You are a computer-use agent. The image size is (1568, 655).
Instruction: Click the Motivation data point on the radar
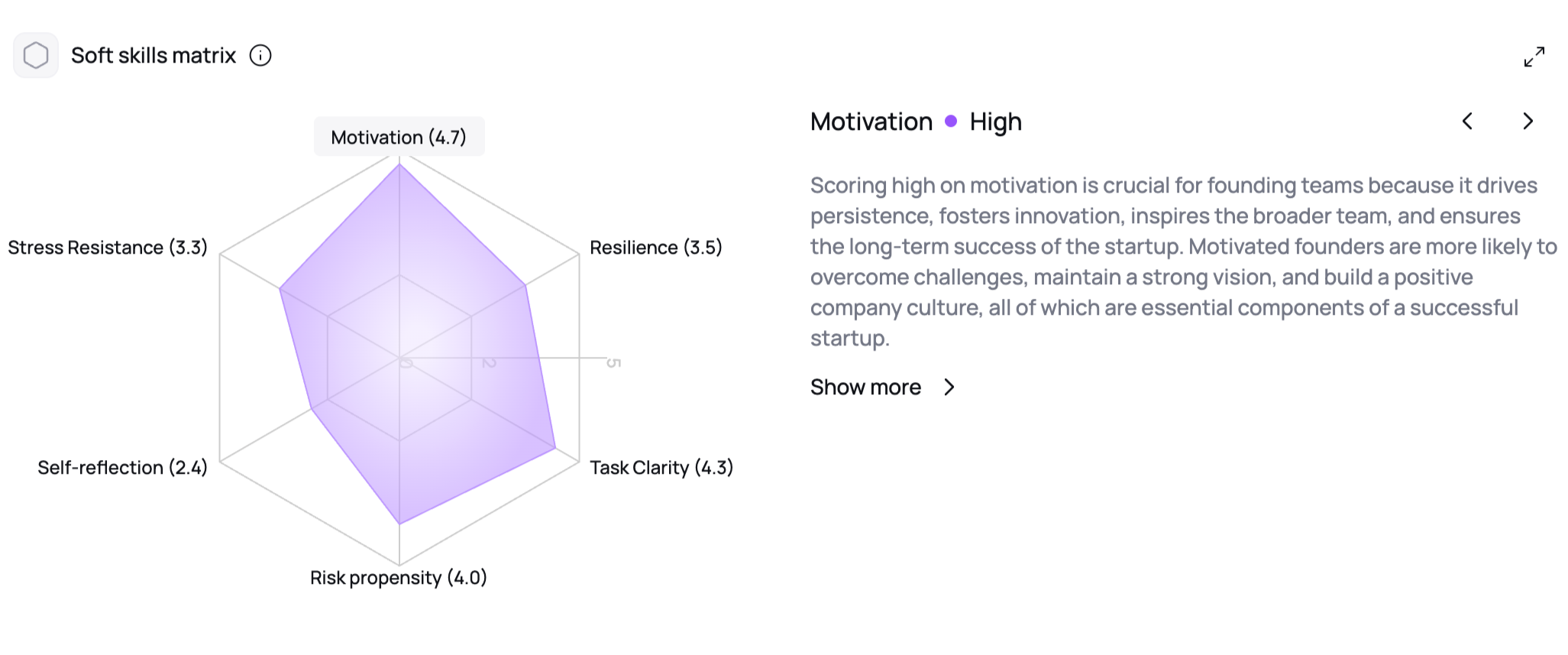coord(399,164)
